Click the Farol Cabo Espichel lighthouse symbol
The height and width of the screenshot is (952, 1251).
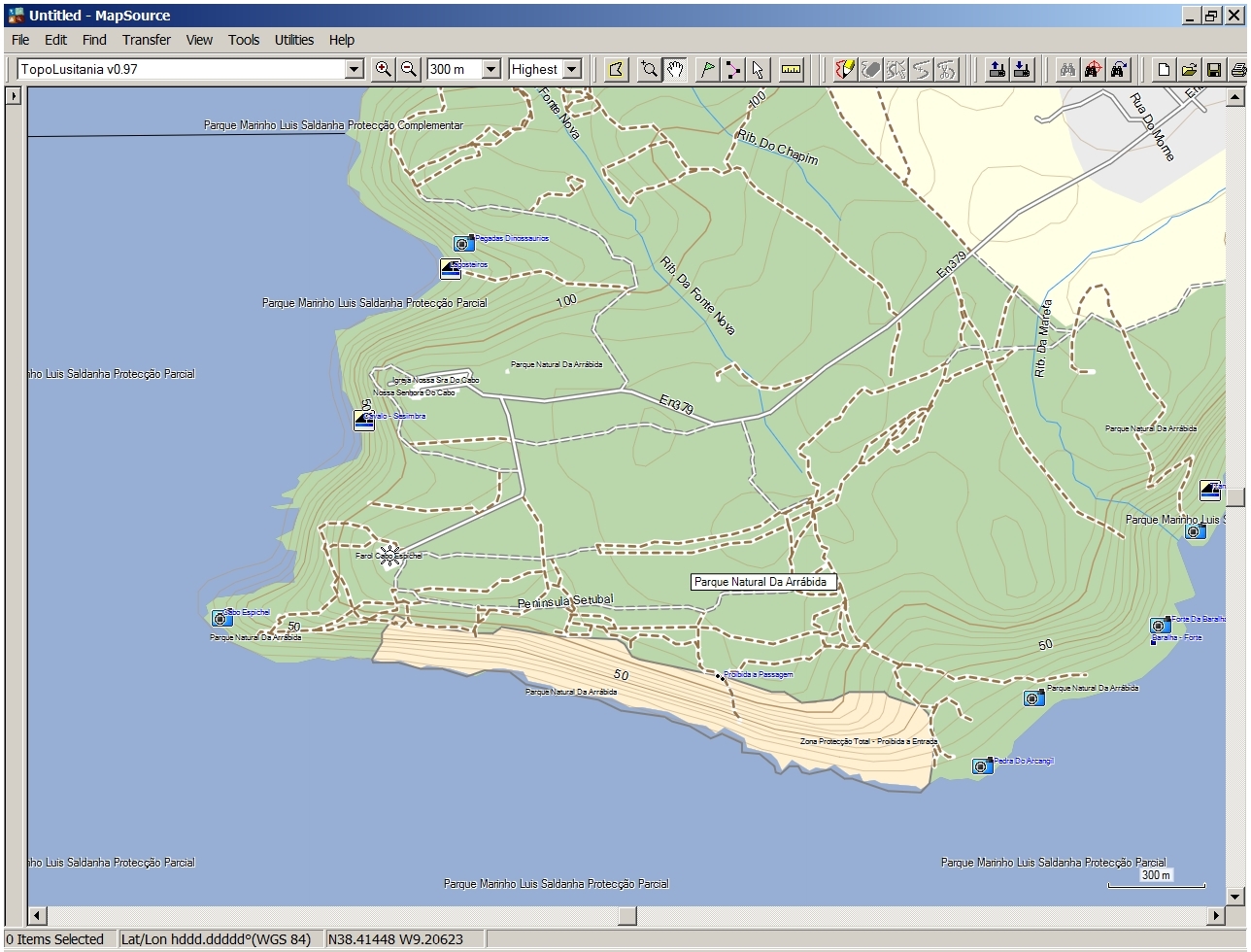(390, 556)
